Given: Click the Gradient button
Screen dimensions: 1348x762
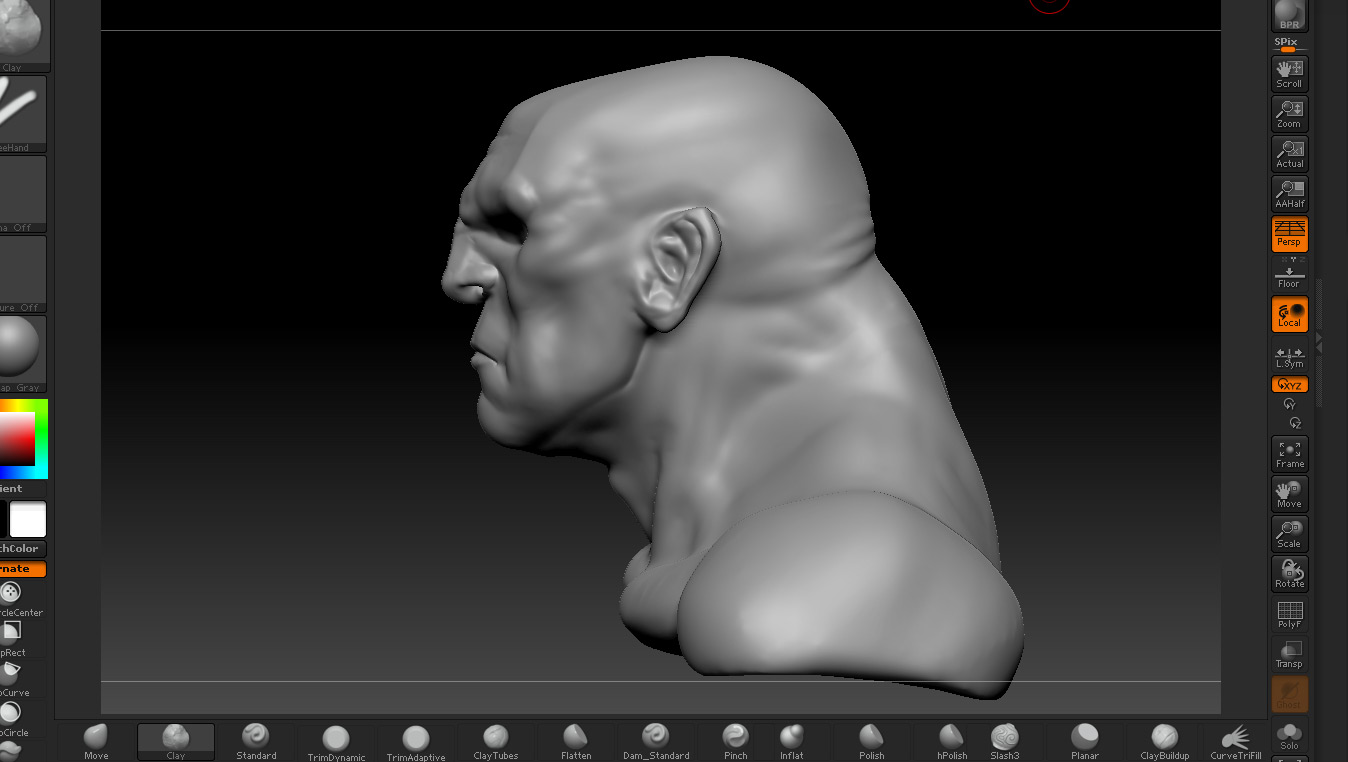Looking at the screenshot, I should 12,489.
